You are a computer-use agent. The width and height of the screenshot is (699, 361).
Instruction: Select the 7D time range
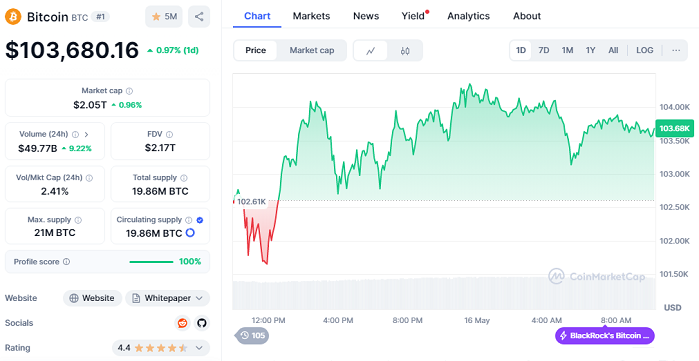click(543, 50)
